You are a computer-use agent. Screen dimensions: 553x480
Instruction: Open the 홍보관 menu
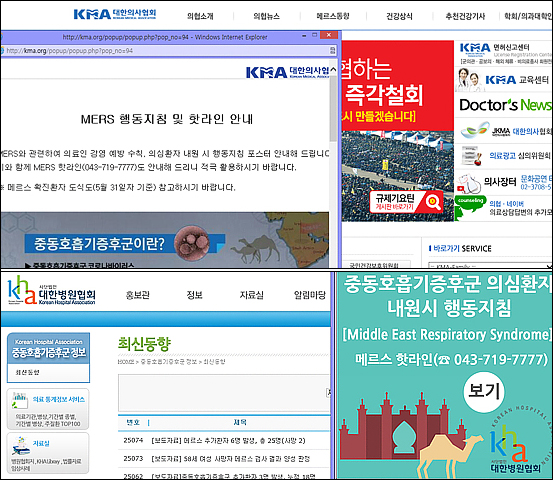click(x=138, y=295)
